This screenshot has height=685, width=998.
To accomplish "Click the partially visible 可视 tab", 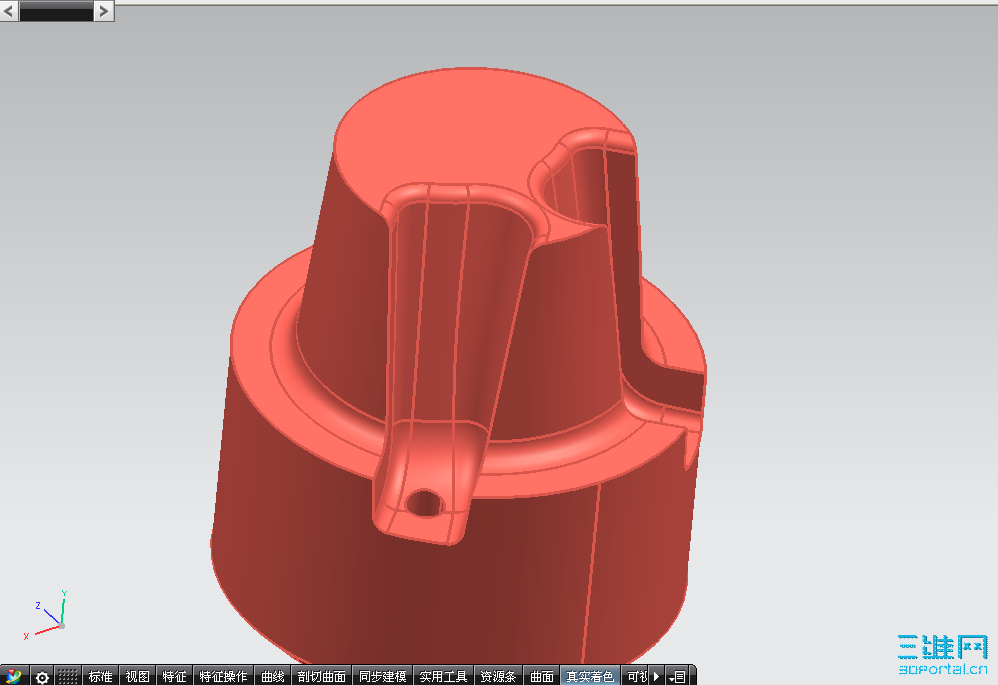I will (636, 676).
